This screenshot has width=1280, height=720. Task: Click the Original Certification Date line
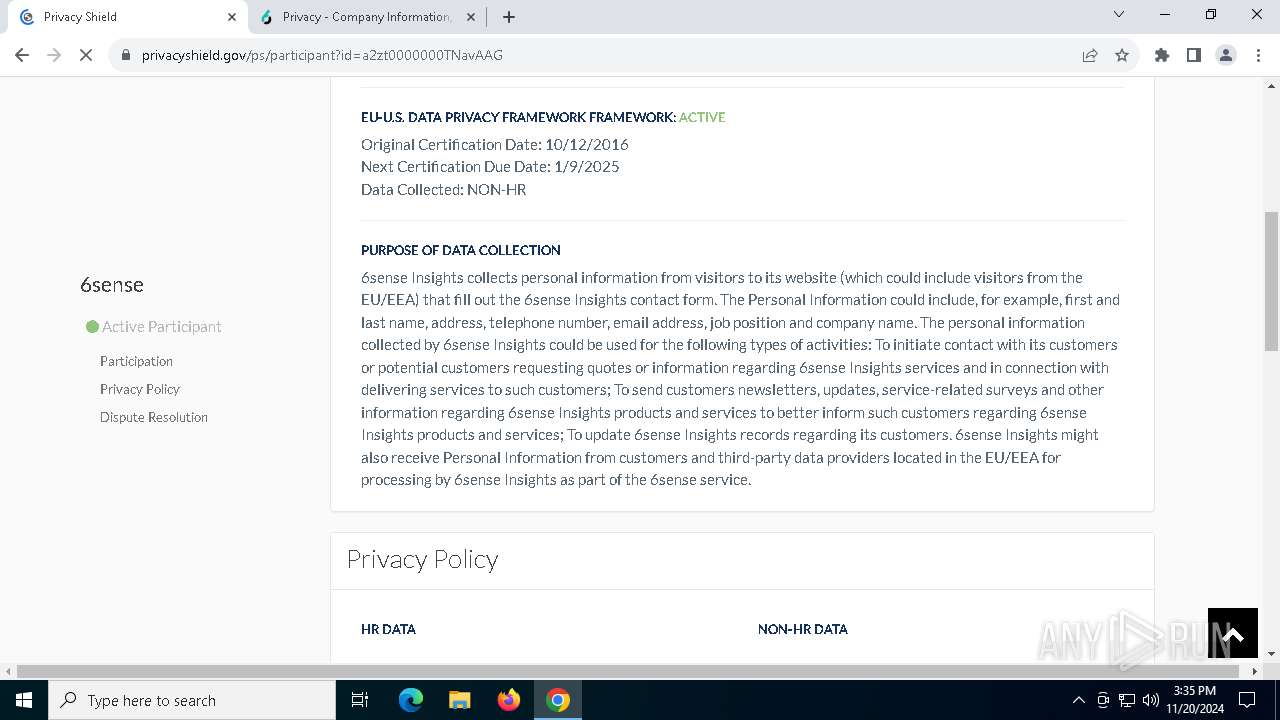[x=495, y=144]
